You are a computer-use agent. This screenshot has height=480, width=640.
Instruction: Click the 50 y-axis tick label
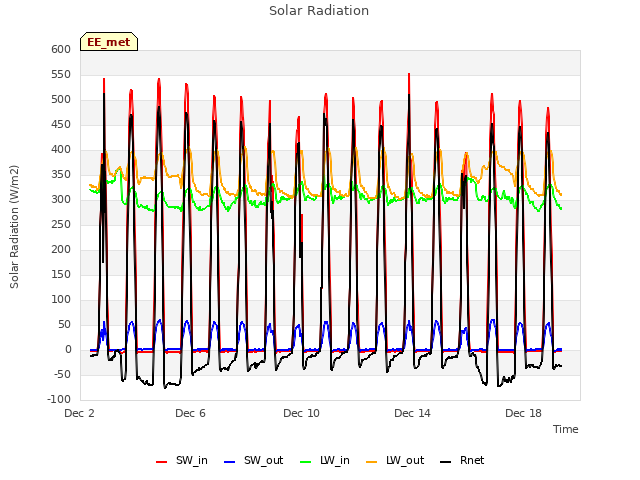(x=65, y=324)
